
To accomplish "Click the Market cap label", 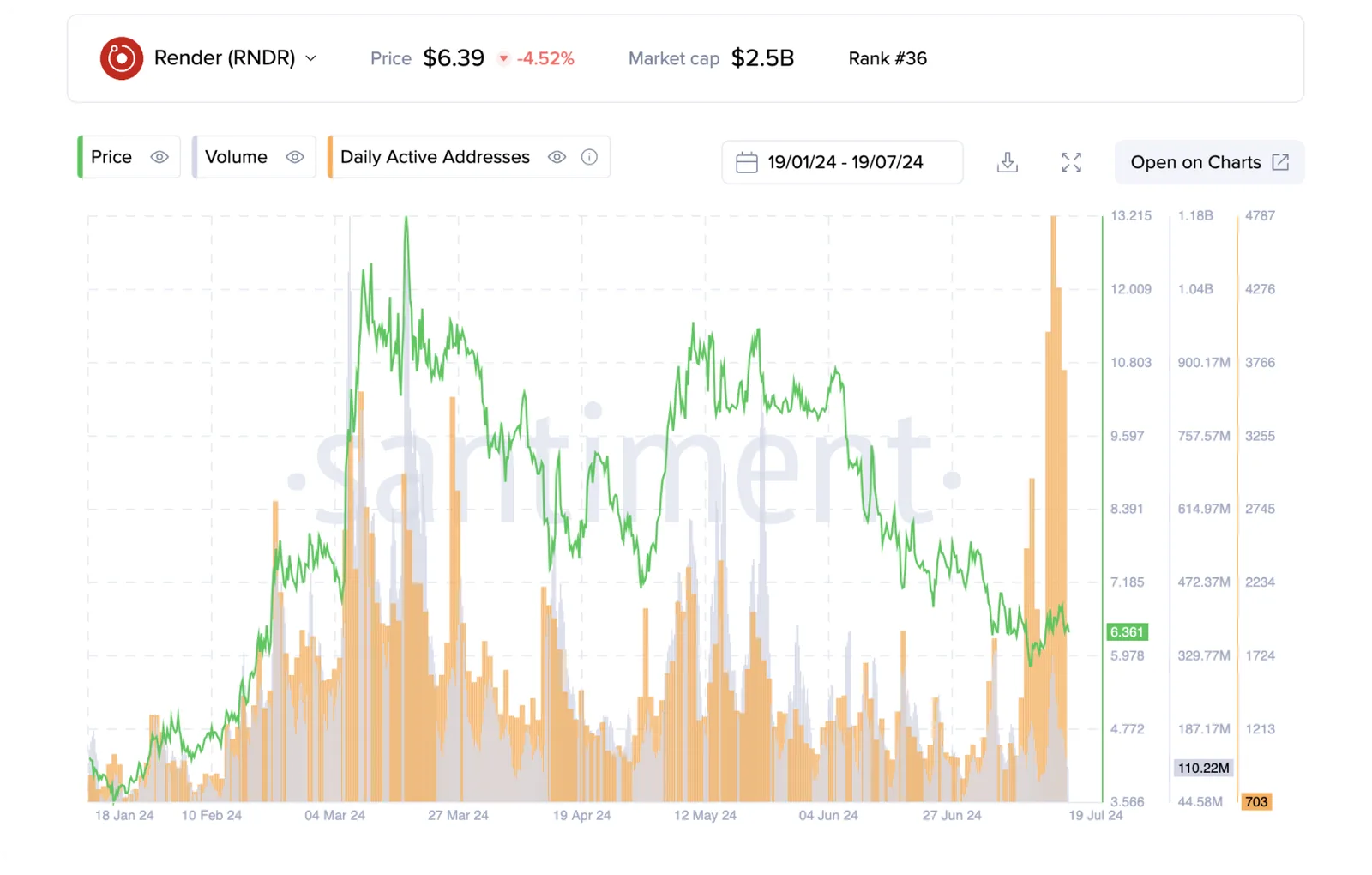I will pyautogui.click(x=674, y=59).
